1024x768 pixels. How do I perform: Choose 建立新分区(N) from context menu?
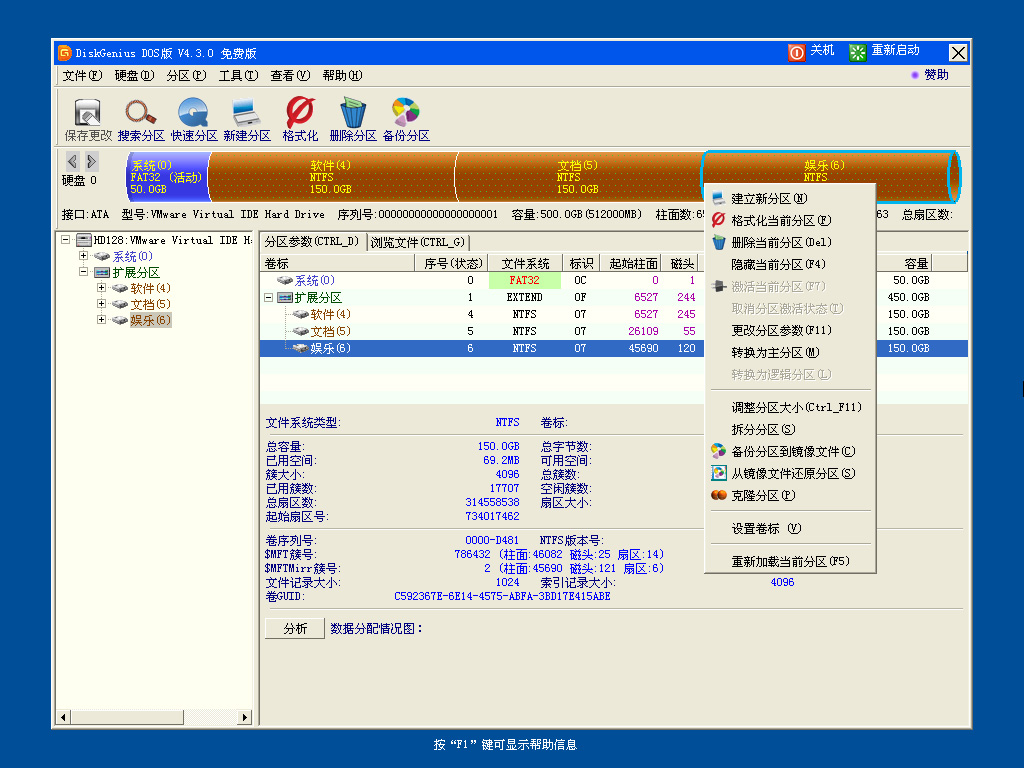(790, 199)
